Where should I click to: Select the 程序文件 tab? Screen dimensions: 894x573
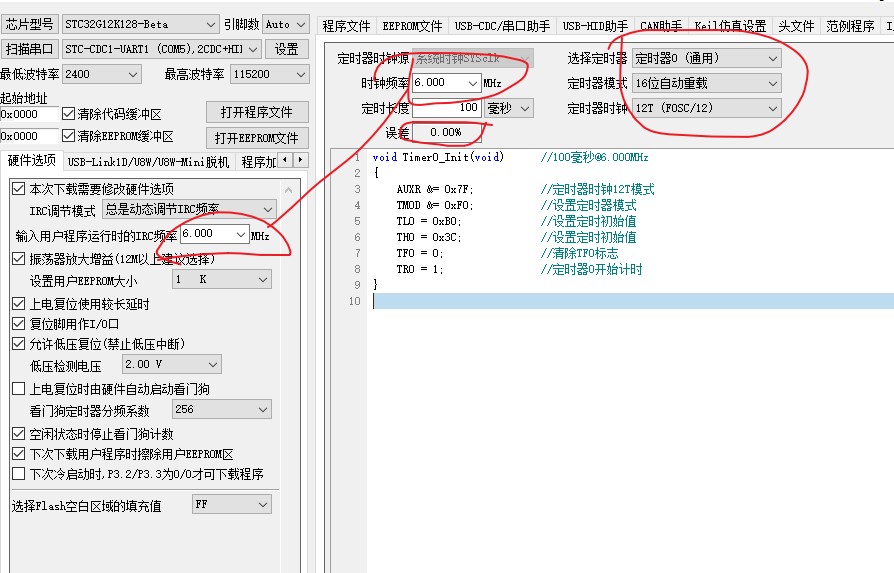point(346,26)
